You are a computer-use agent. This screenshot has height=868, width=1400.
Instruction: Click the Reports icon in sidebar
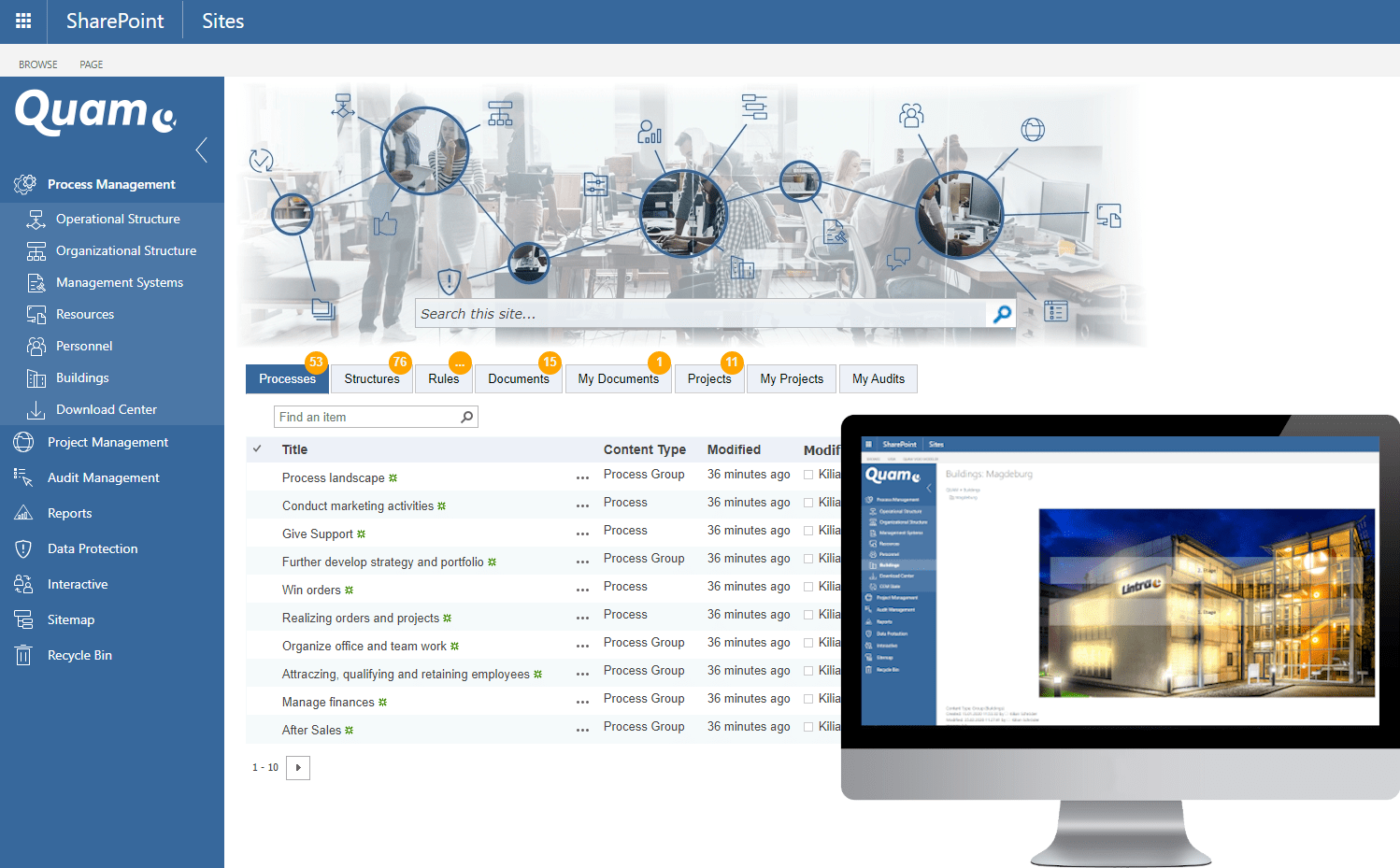24,514
